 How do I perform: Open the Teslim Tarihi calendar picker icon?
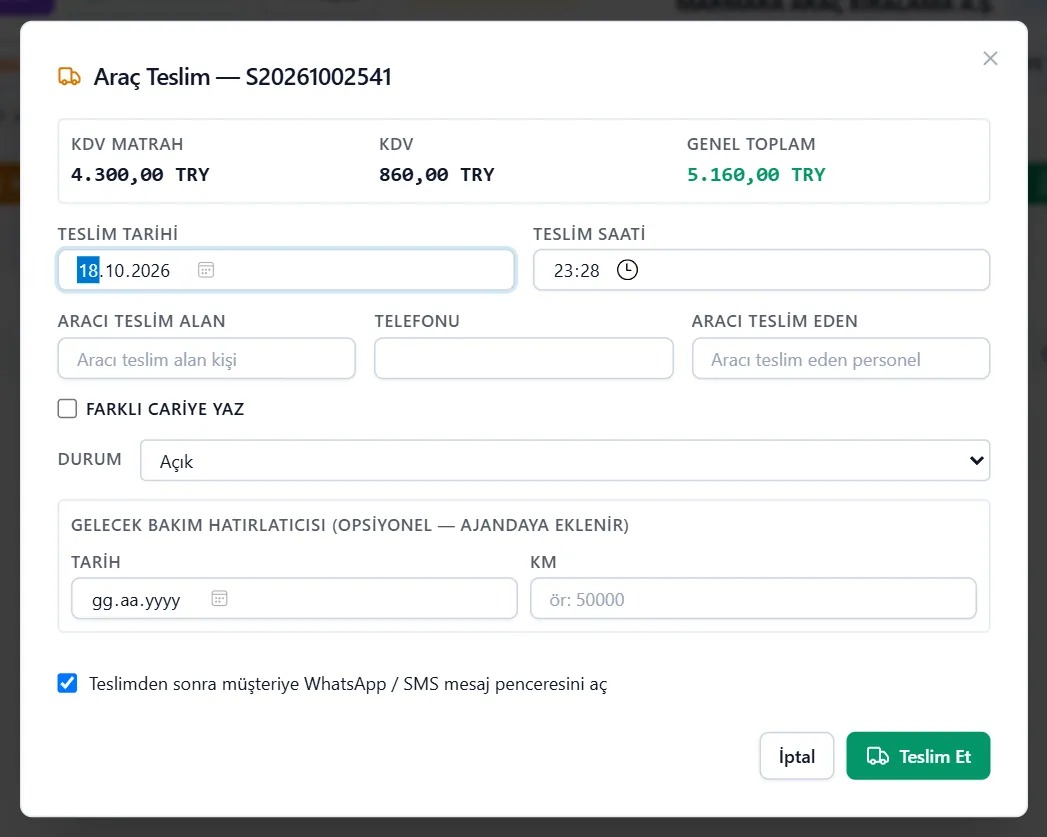[x=206, y=270]
